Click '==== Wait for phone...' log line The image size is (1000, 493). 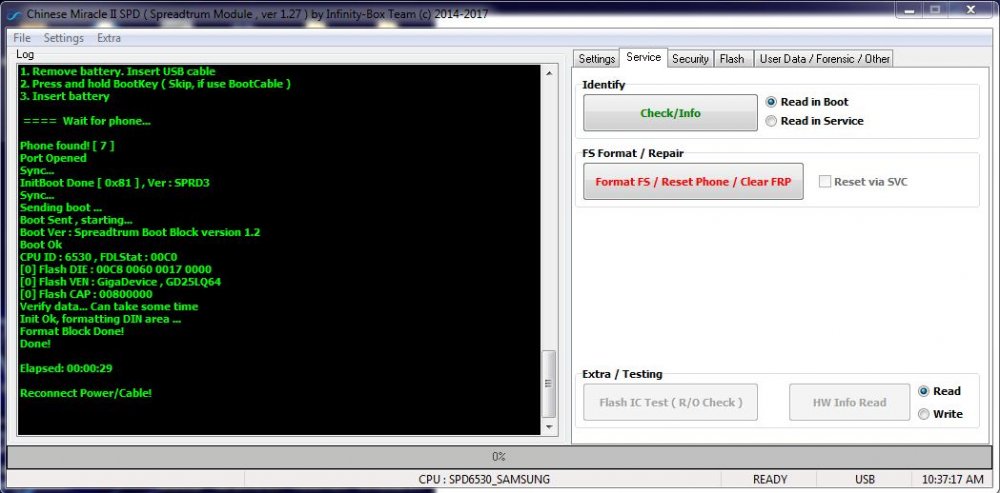(x=87, y=121)
